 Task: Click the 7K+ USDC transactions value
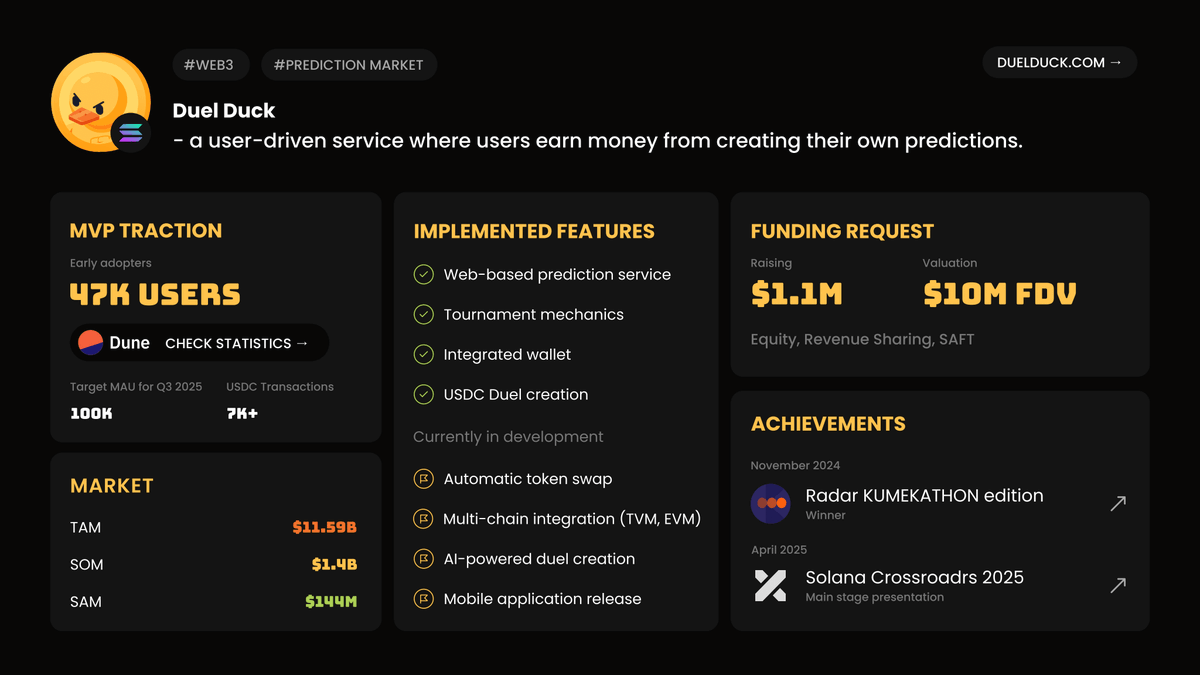242,413
